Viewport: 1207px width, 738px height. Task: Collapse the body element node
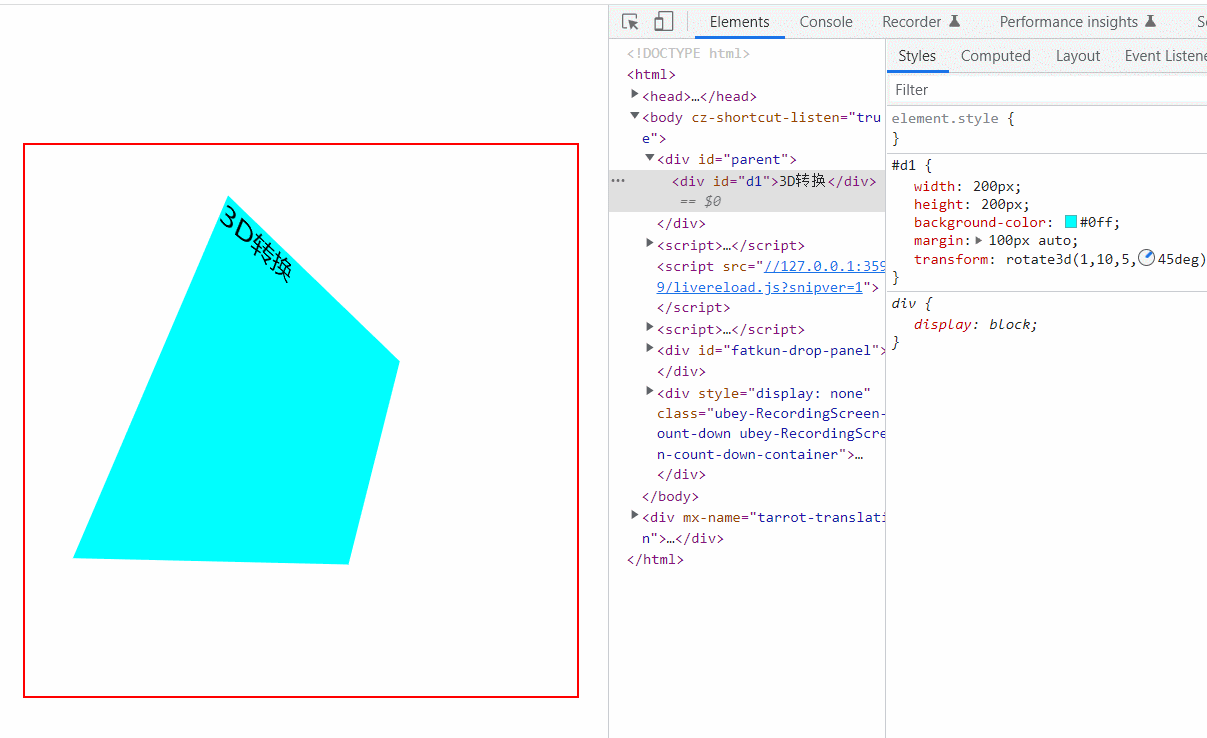coord(635,116)
